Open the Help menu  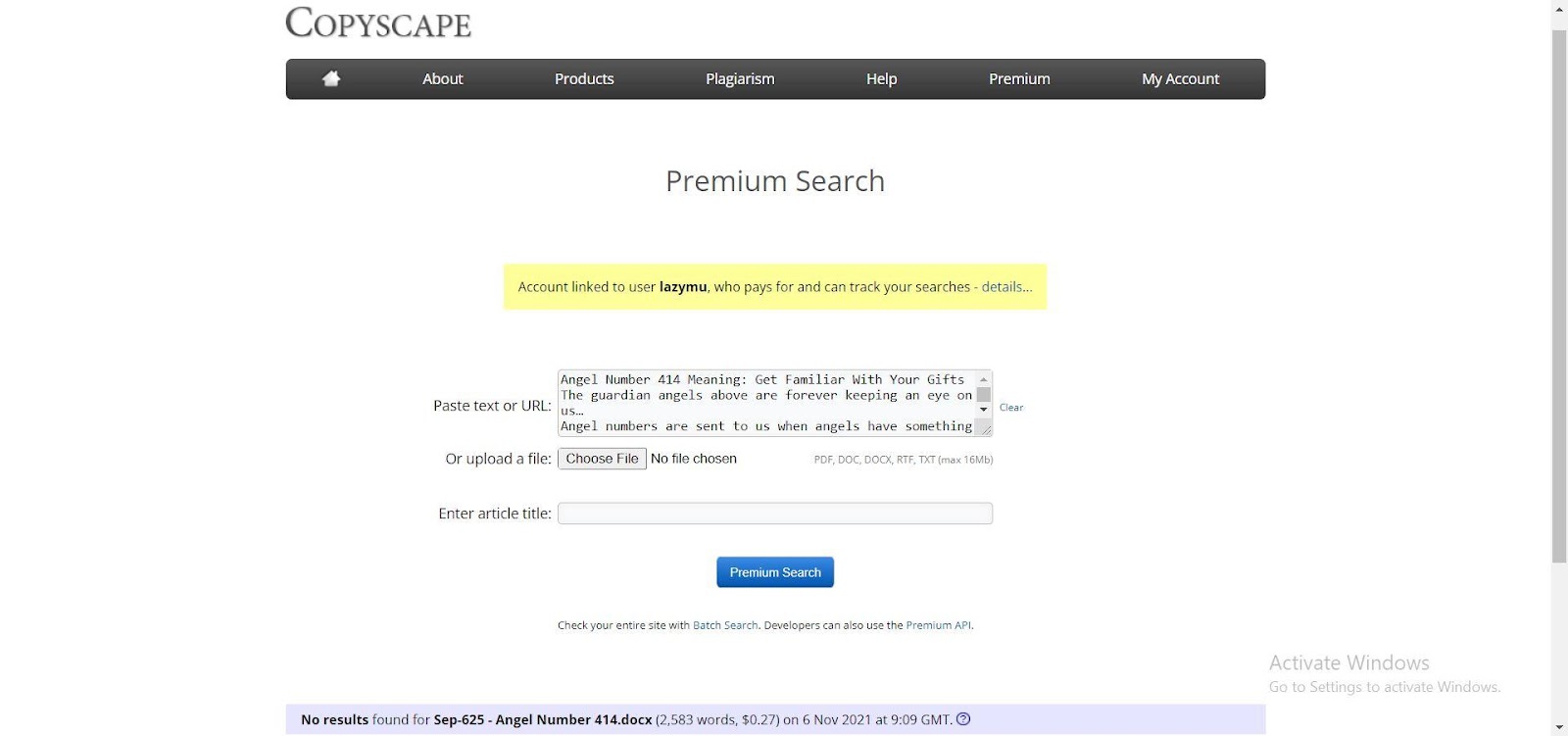(881, 79)
